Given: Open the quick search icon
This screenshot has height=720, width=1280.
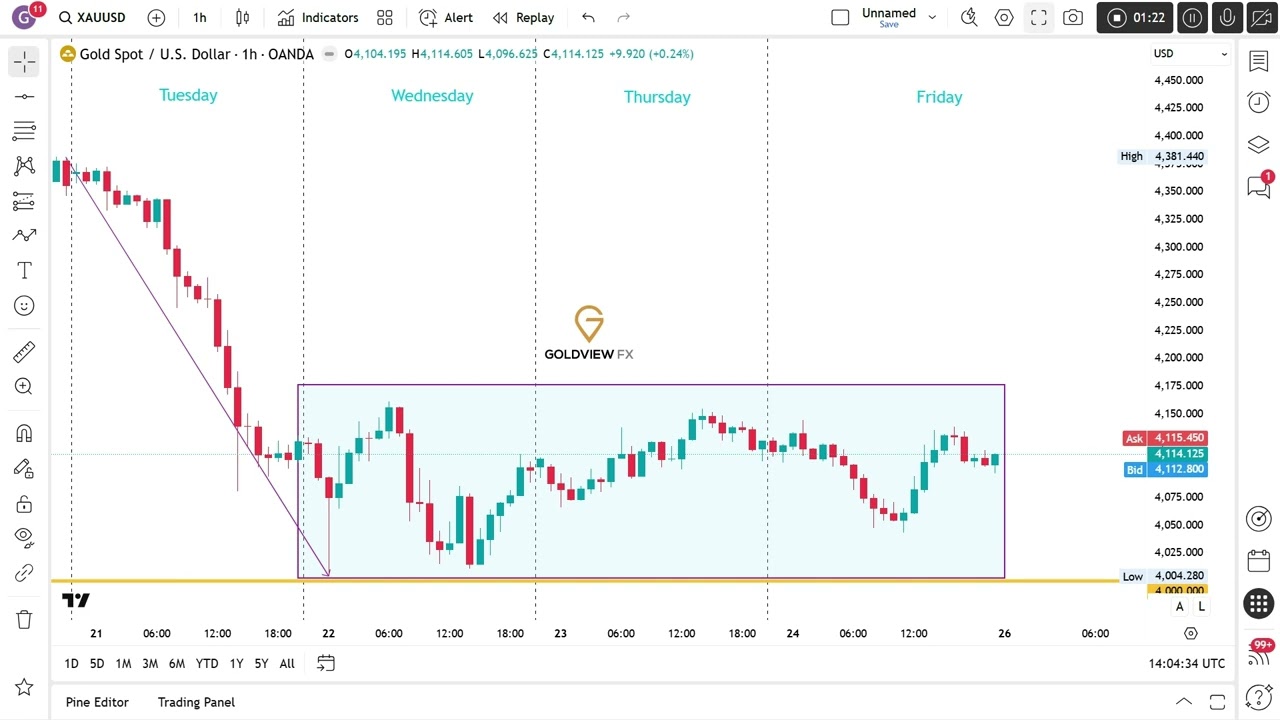Looking at the screenshot, I should (x=968, y=17).
